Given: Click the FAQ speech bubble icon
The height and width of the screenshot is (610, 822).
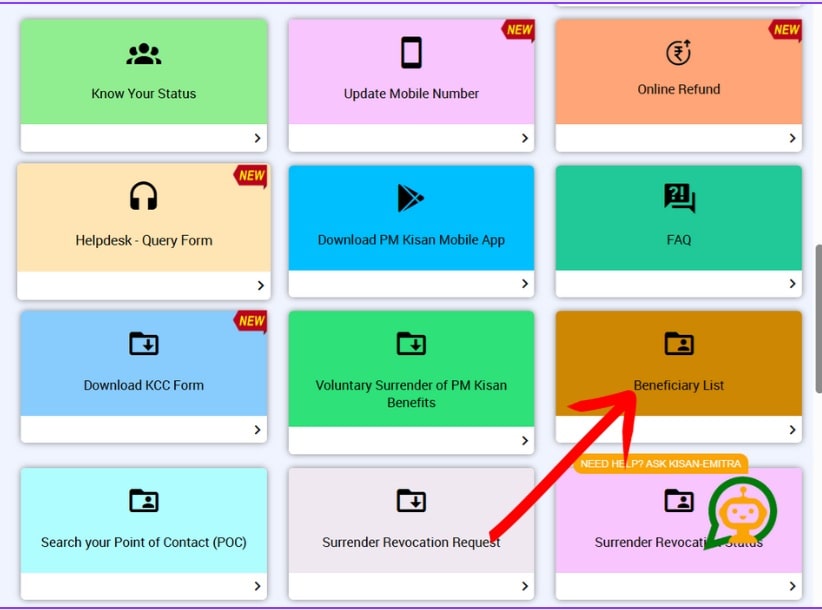Looking at the screenshot, I should [x=679, y=198].
